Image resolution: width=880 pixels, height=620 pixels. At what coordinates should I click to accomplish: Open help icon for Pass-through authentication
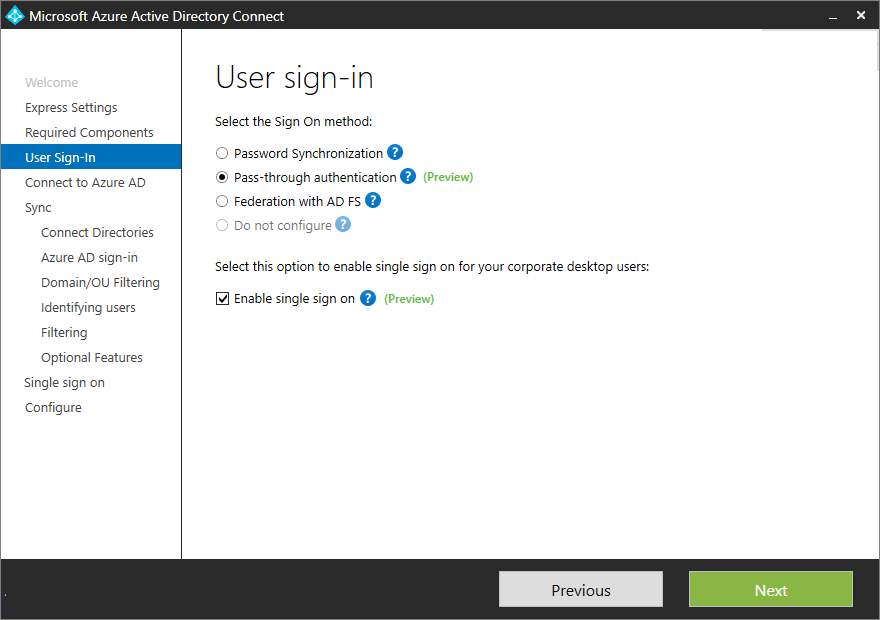click(x=408, y=176)
